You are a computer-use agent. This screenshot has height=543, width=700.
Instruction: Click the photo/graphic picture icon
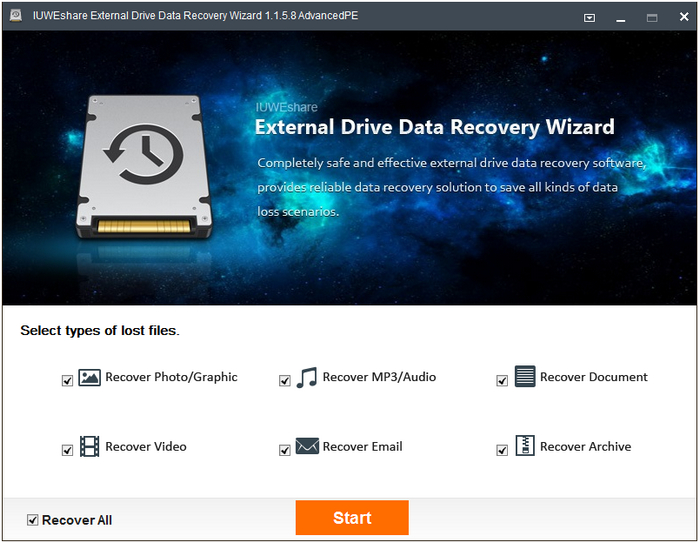89,378
